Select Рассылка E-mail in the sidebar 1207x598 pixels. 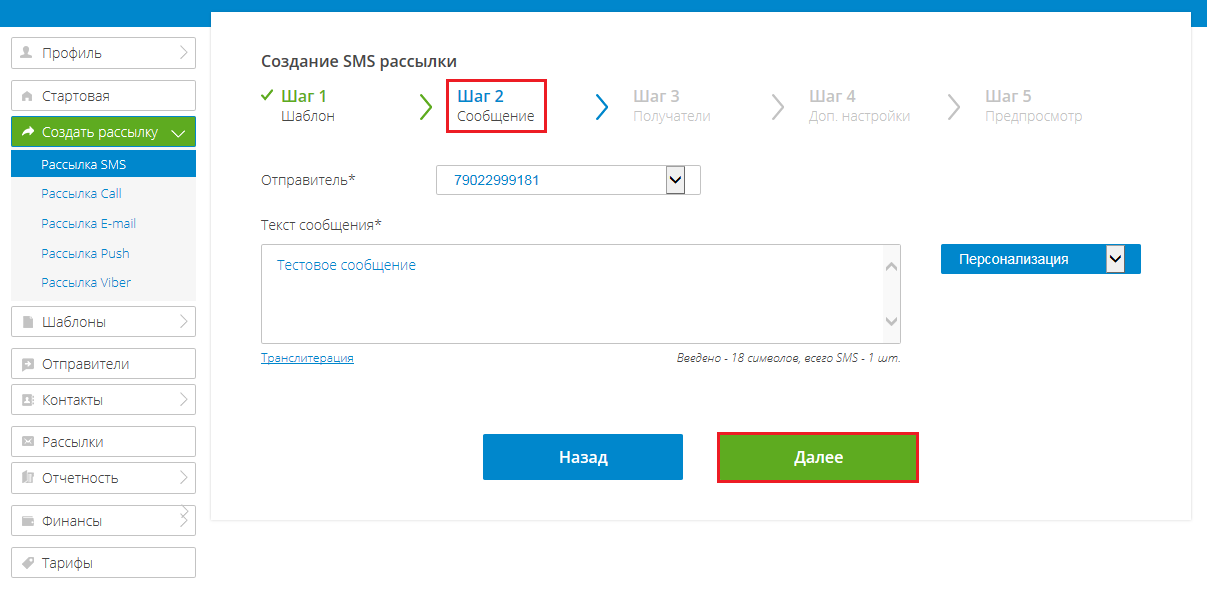pos(88,223)
